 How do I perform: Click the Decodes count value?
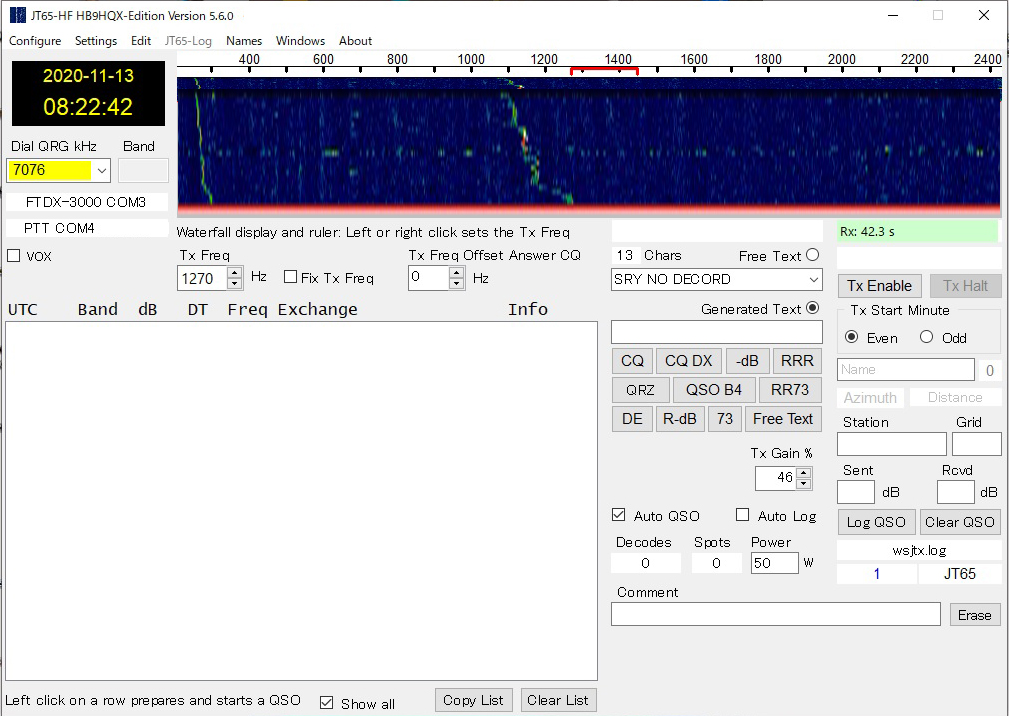click(x=645, y=563)
